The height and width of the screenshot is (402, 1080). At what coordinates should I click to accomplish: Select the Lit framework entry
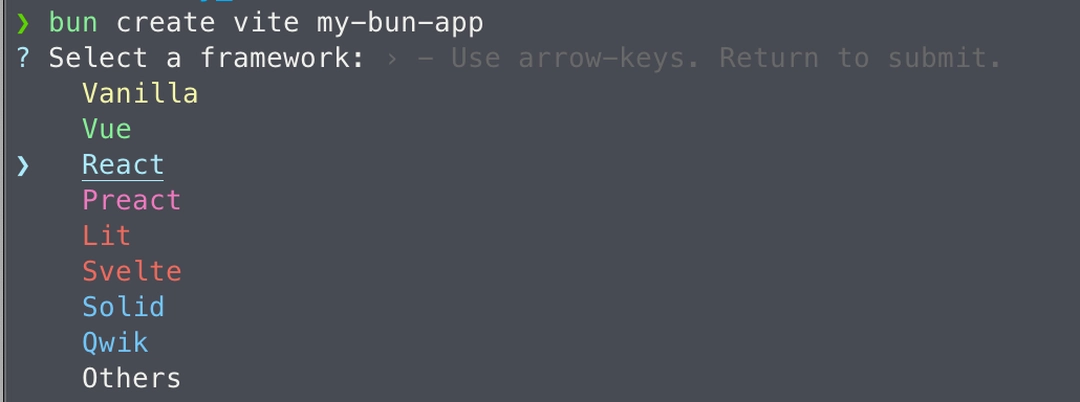[x=107, y=236]
